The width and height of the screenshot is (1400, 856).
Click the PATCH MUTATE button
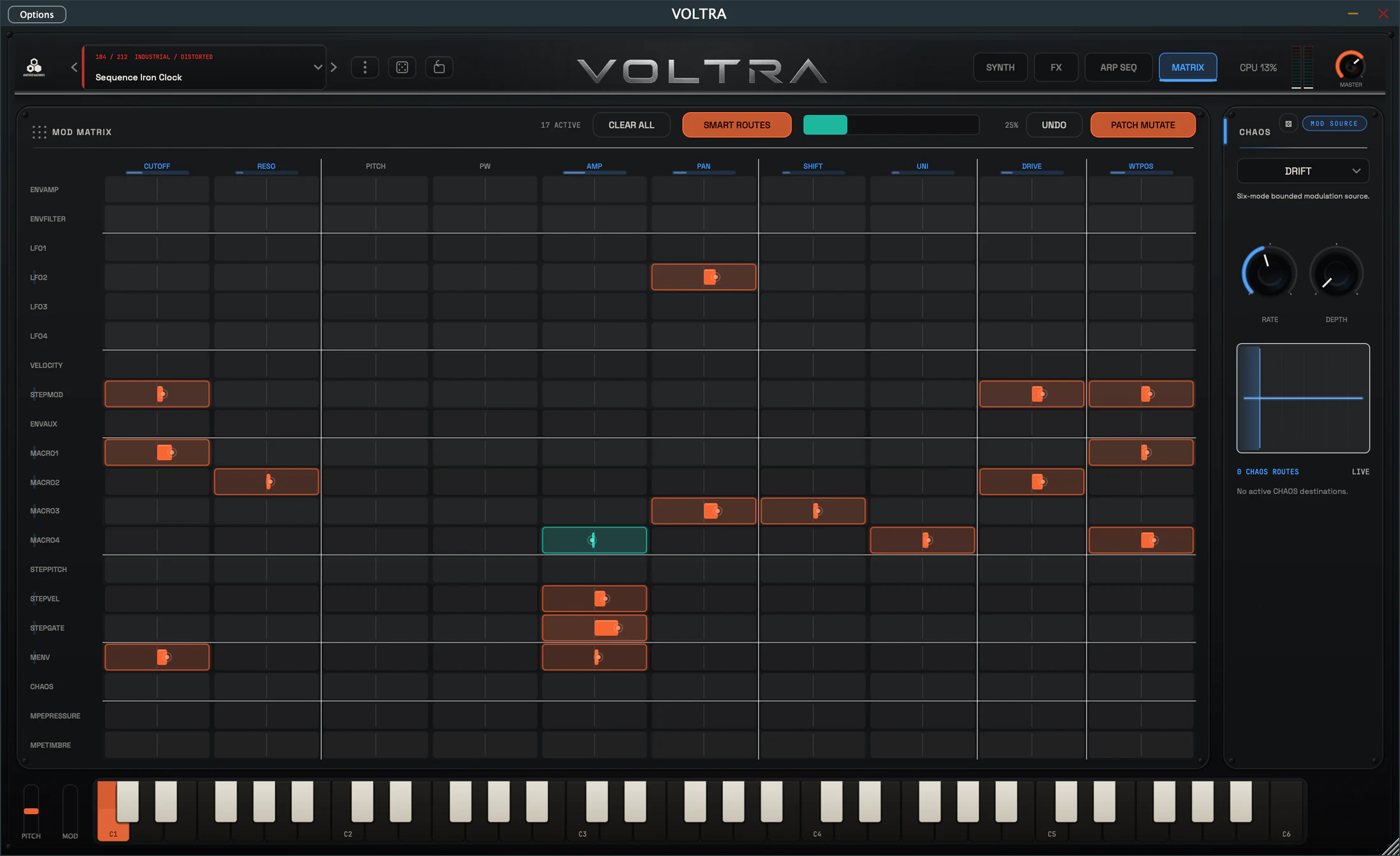[1143, 125]
